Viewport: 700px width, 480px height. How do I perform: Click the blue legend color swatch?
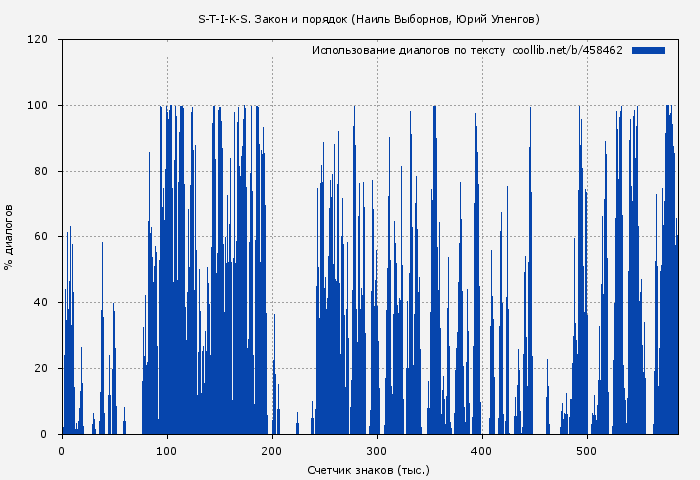(648, 50)
